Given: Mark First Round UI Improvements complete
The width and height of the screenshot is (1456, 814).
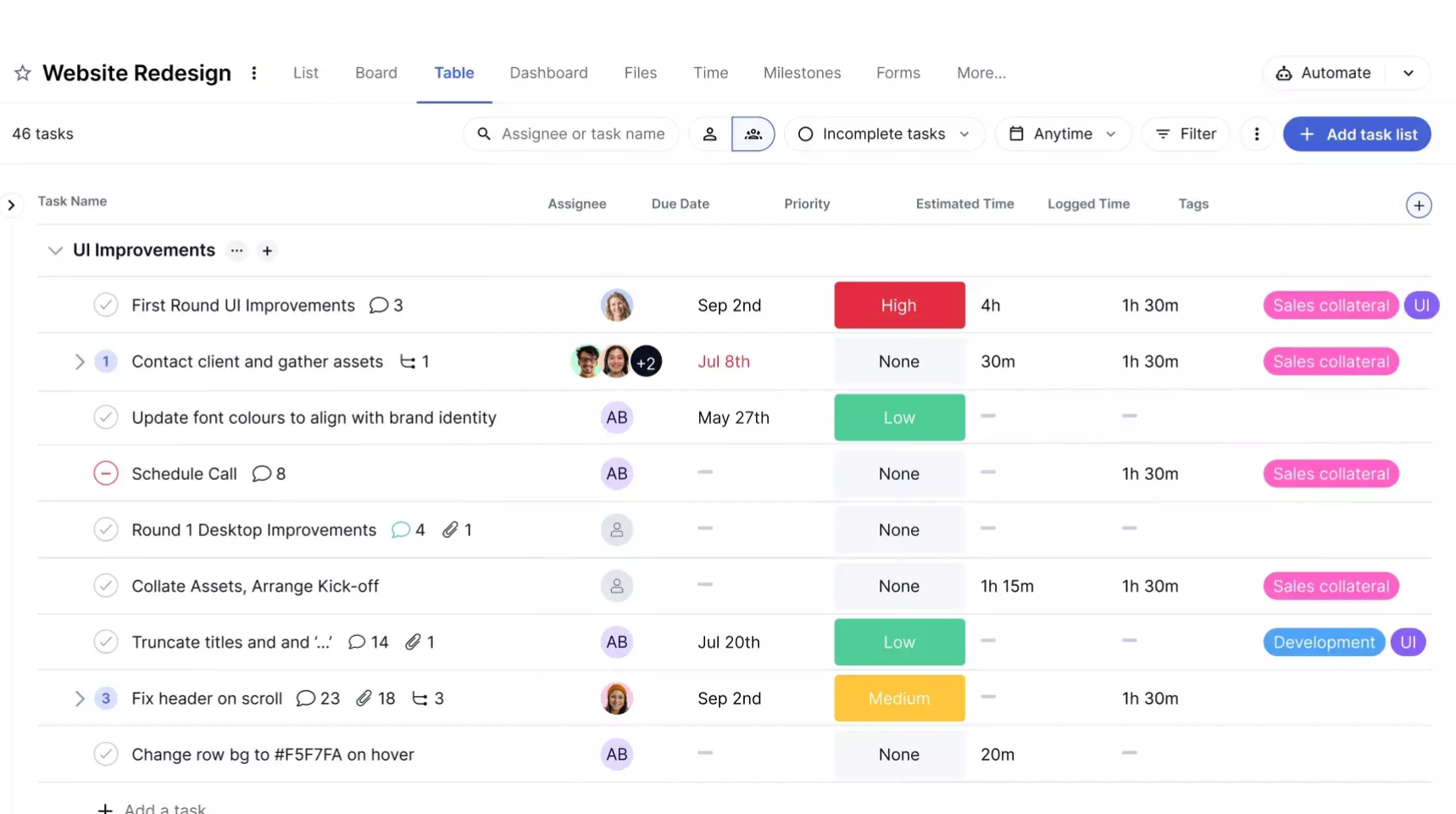Looking at the screenshot, I should (106, 305).
